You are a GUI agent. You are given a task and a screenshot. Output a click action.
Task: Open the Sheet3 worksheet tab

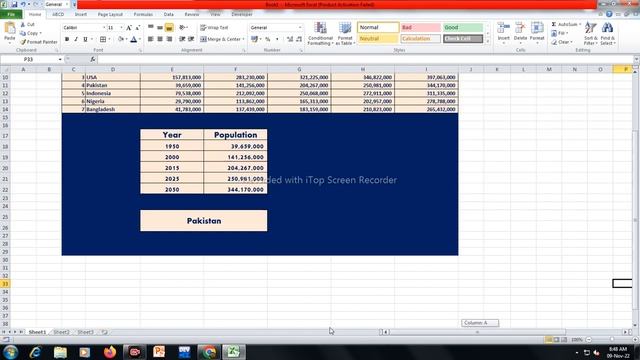pyautogui.click(x=85, y=332)
